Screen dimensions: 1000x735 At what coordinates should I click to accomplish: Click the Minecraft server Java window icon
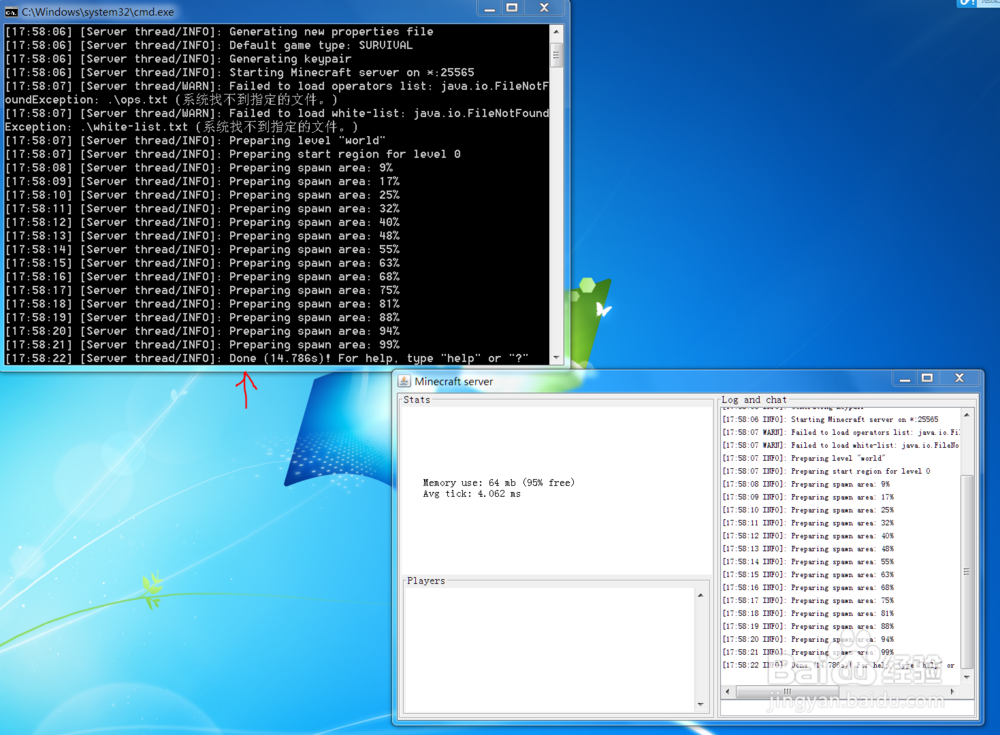click(404, 381)
